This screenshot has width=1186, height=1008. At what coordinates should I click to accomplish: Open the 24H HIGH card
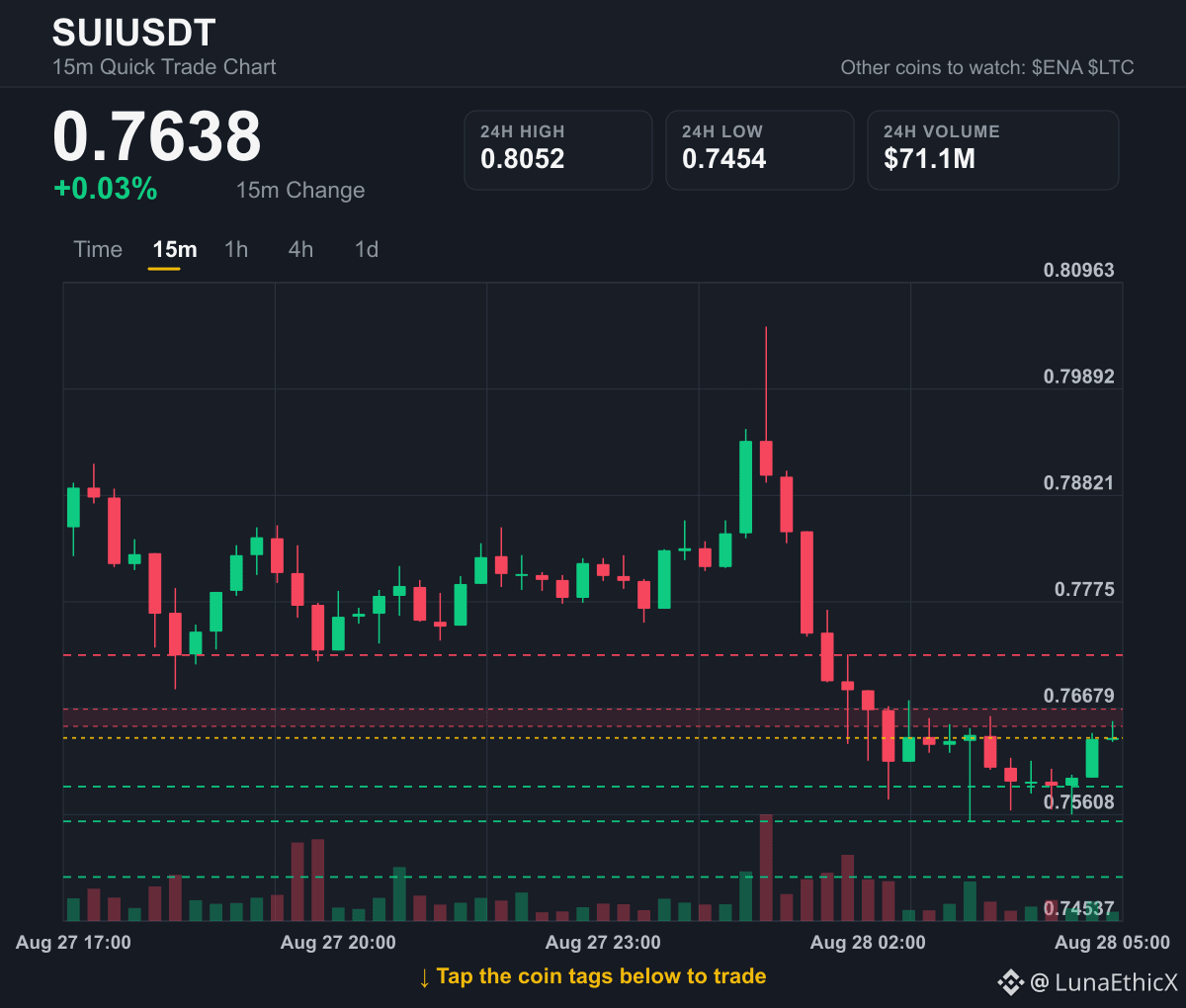(x=558, y=150)
